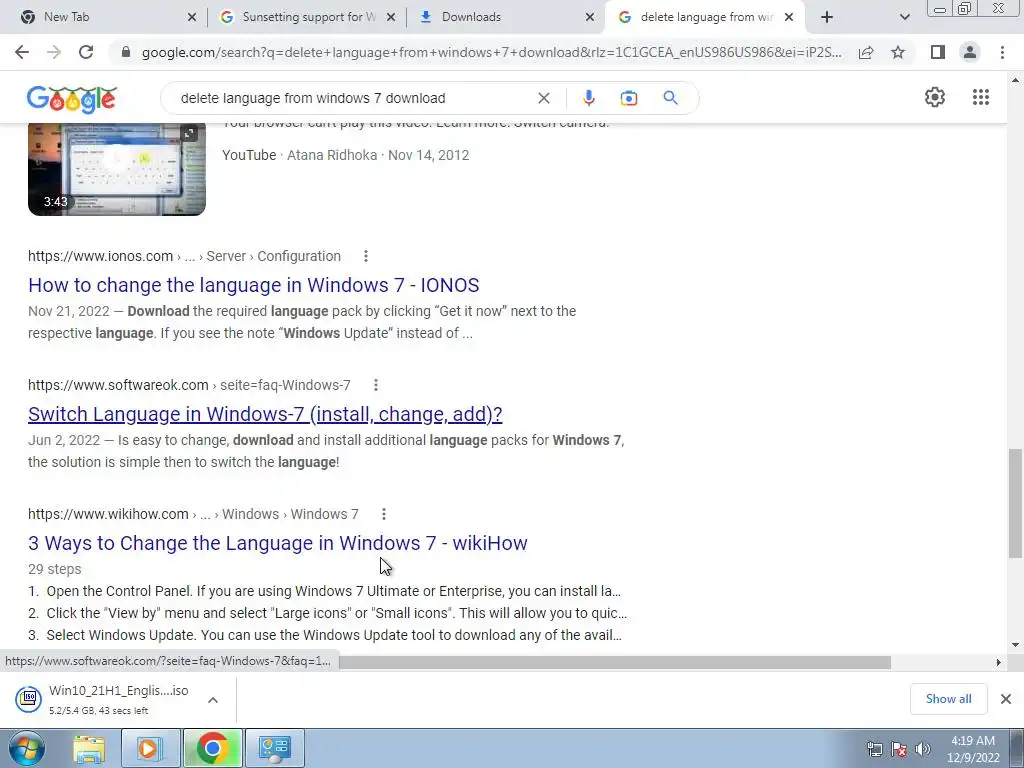Click vertical scrollbar down arrow

[1015, 645]
